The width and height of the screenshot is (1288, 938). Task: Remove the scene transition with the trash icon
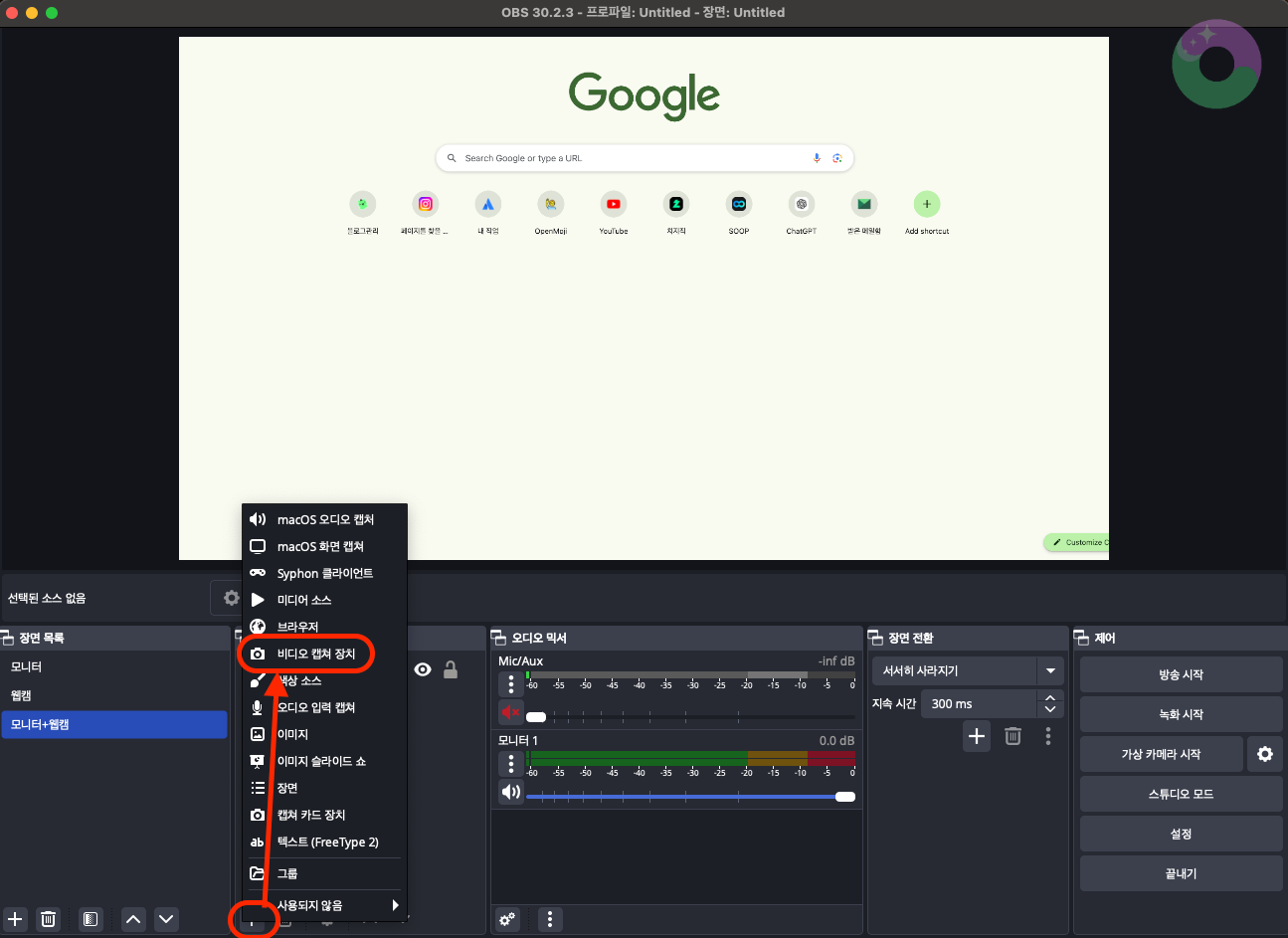tap(1012, 736)
